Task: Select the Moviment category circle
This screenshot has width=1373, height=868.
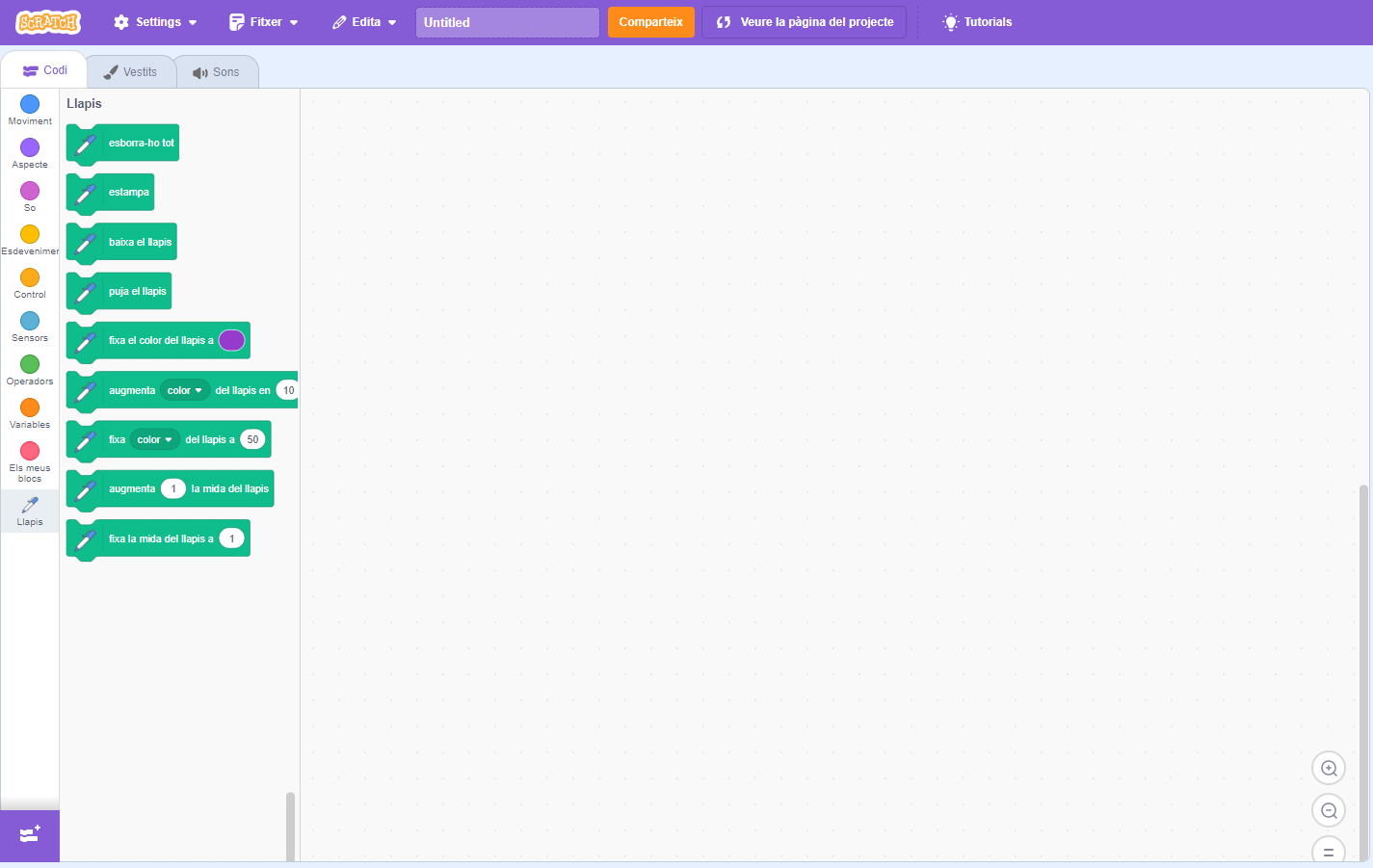Action: point(30,104)
